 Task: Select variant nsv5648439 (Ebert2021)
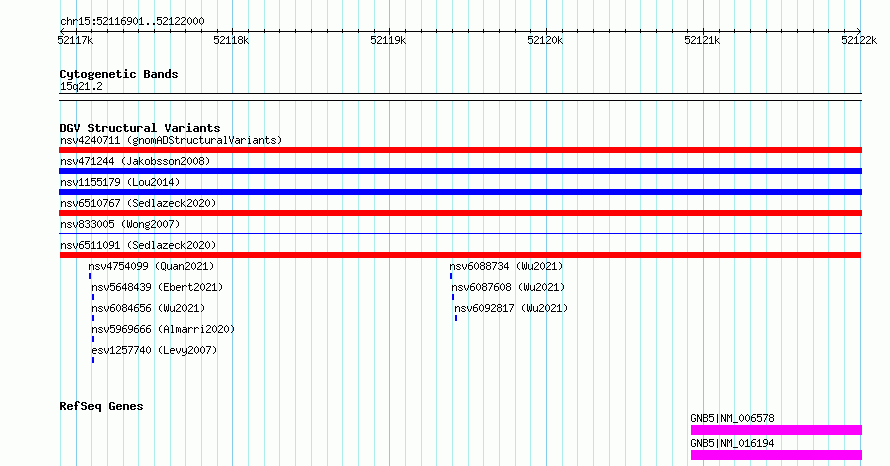[x=157, y=287]
